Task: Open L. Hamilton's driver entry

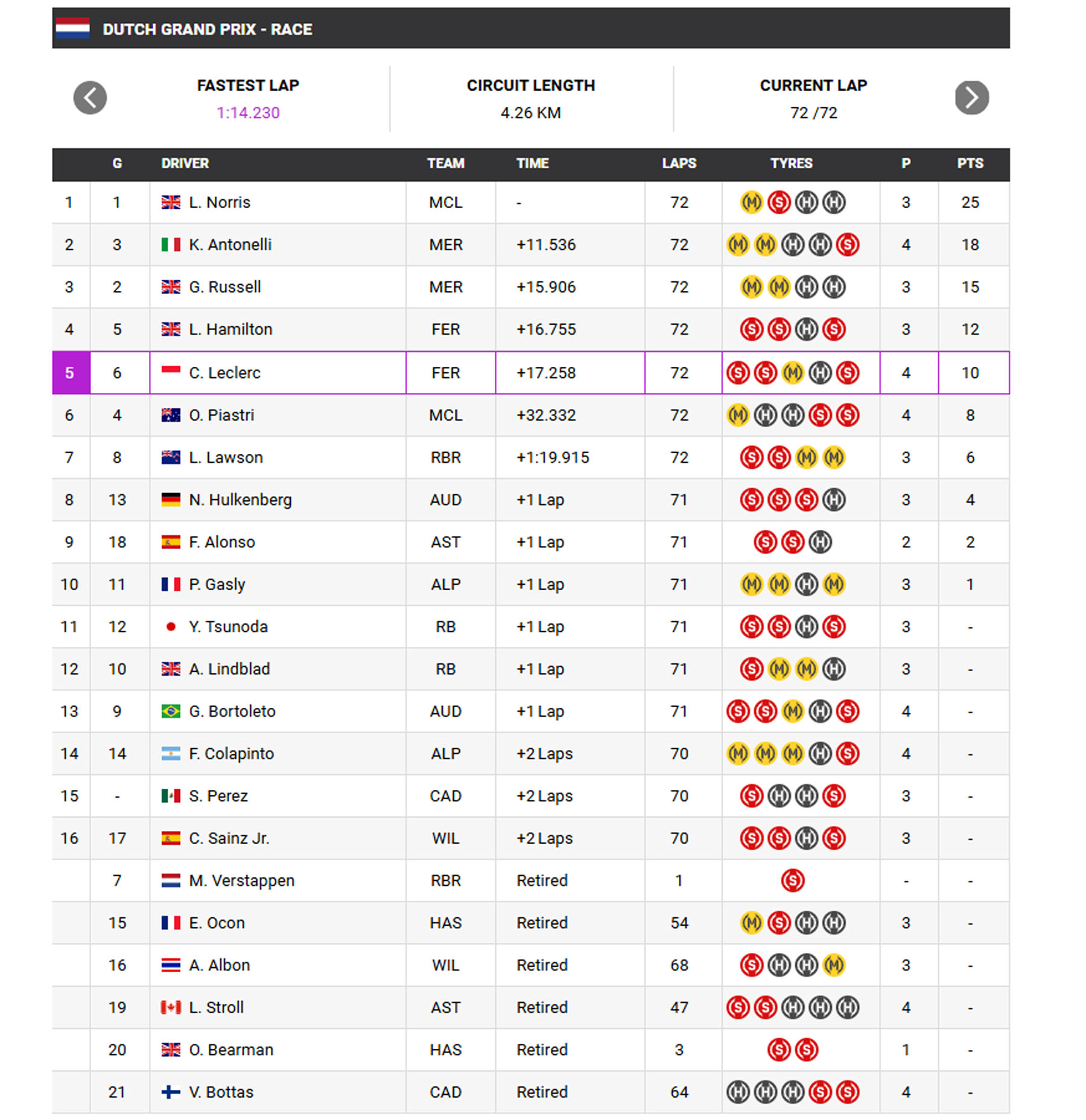Action: point(230,329)
